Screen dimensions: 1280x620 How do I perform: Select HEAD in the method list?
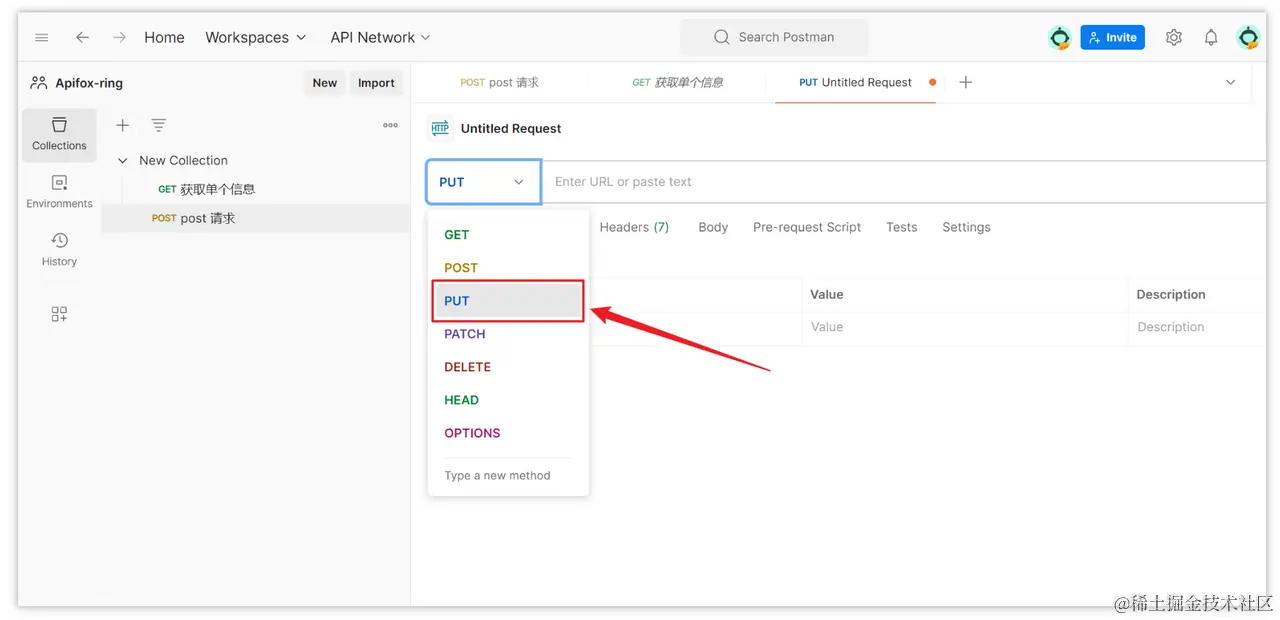point(508,400)
